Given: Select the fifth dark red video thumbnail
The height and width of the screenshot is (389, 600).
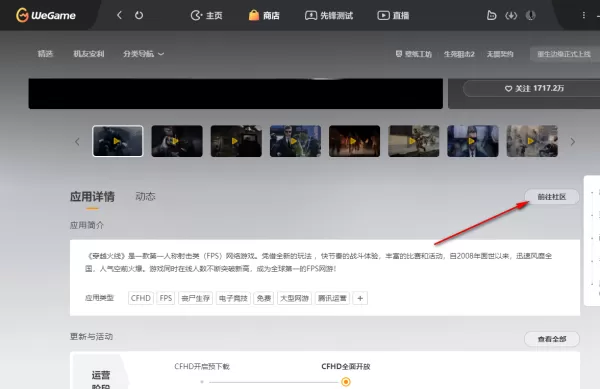Looking at the screenshot, I should 354,141.
